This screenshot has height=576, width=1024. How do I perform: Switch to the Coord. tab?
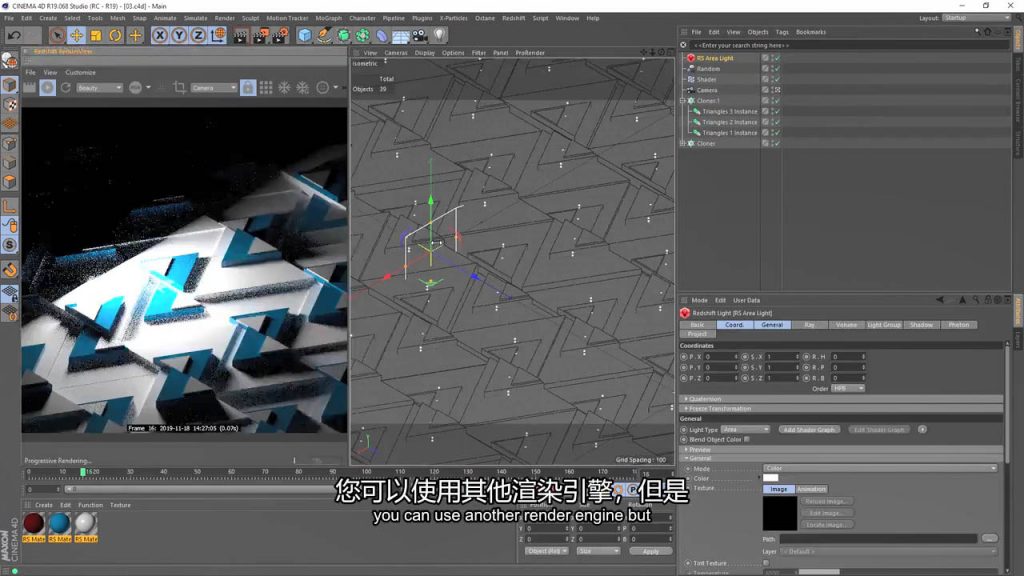(735, 325)
